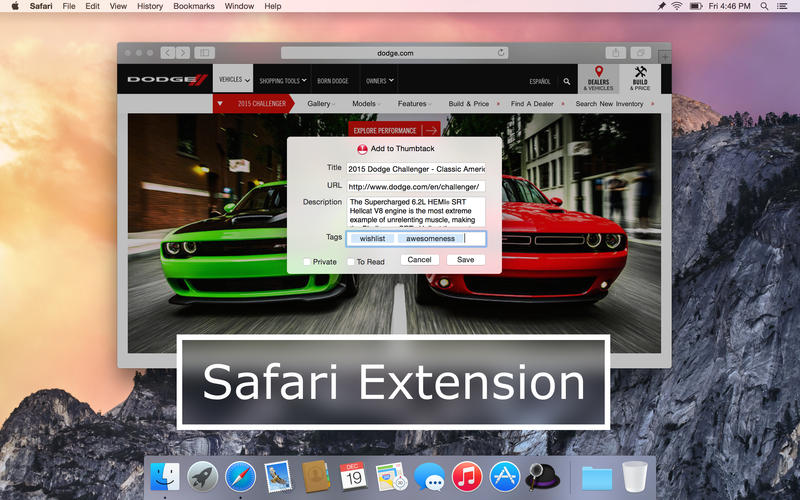800x500 pixels.
Task: Open the Safari Share button
Action: coord(616,53)
